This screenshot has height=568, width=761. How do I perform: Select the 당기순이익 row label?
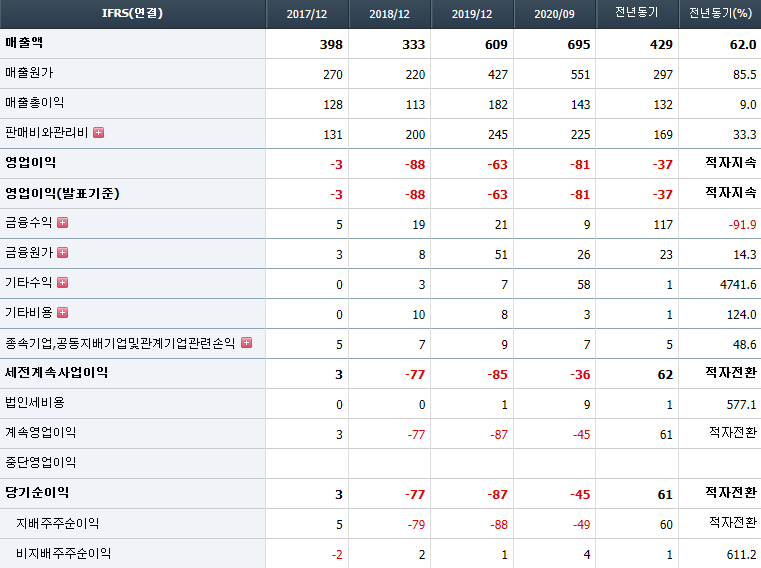(37, 493)
